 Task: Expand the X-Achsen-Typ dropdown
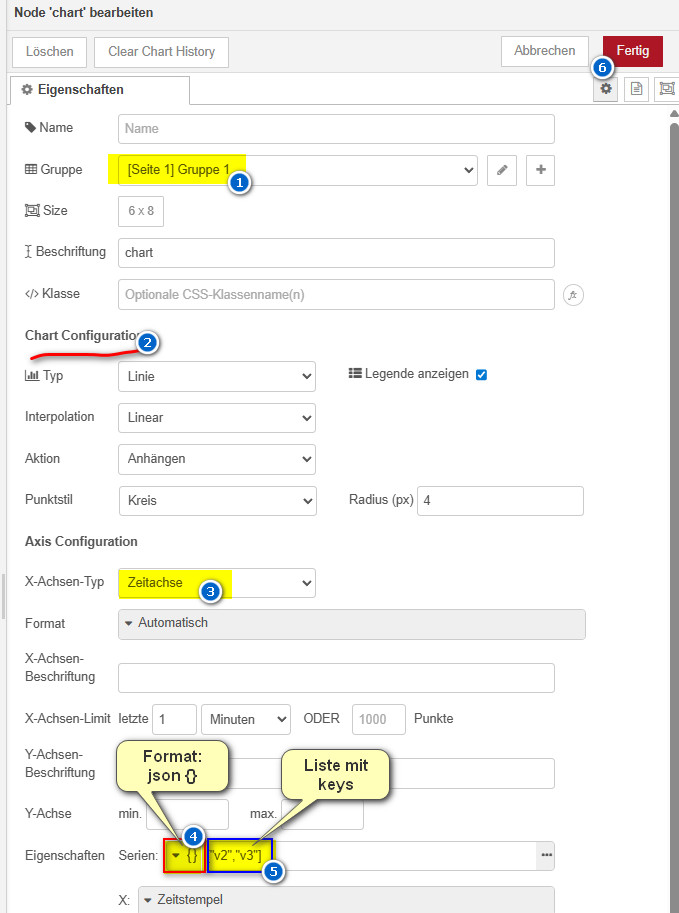pyautogui.click(x=216, y=582)
